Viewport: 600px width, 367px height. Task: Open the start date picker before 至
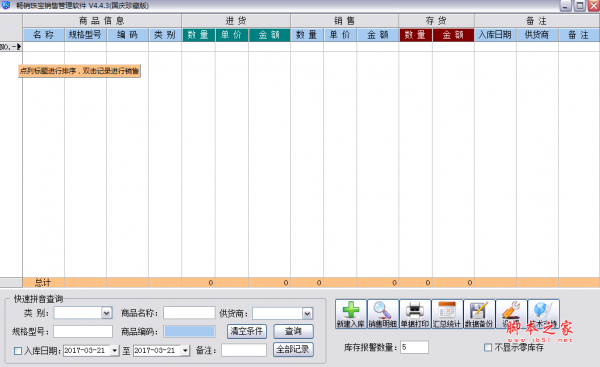(x=114, y=350)
